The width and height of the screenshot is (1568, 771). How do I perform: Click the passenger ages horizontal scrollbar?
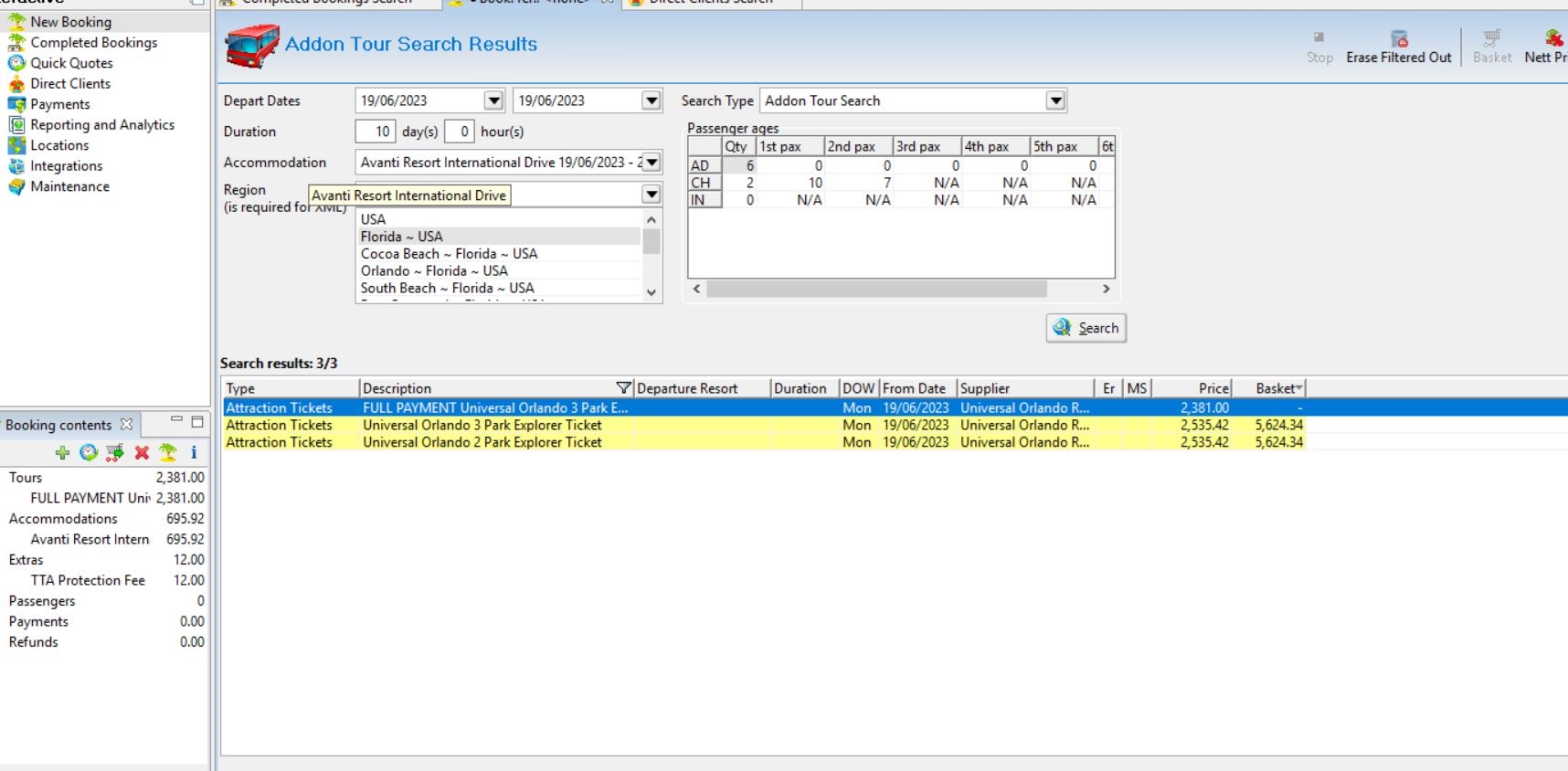coord(875,289)
